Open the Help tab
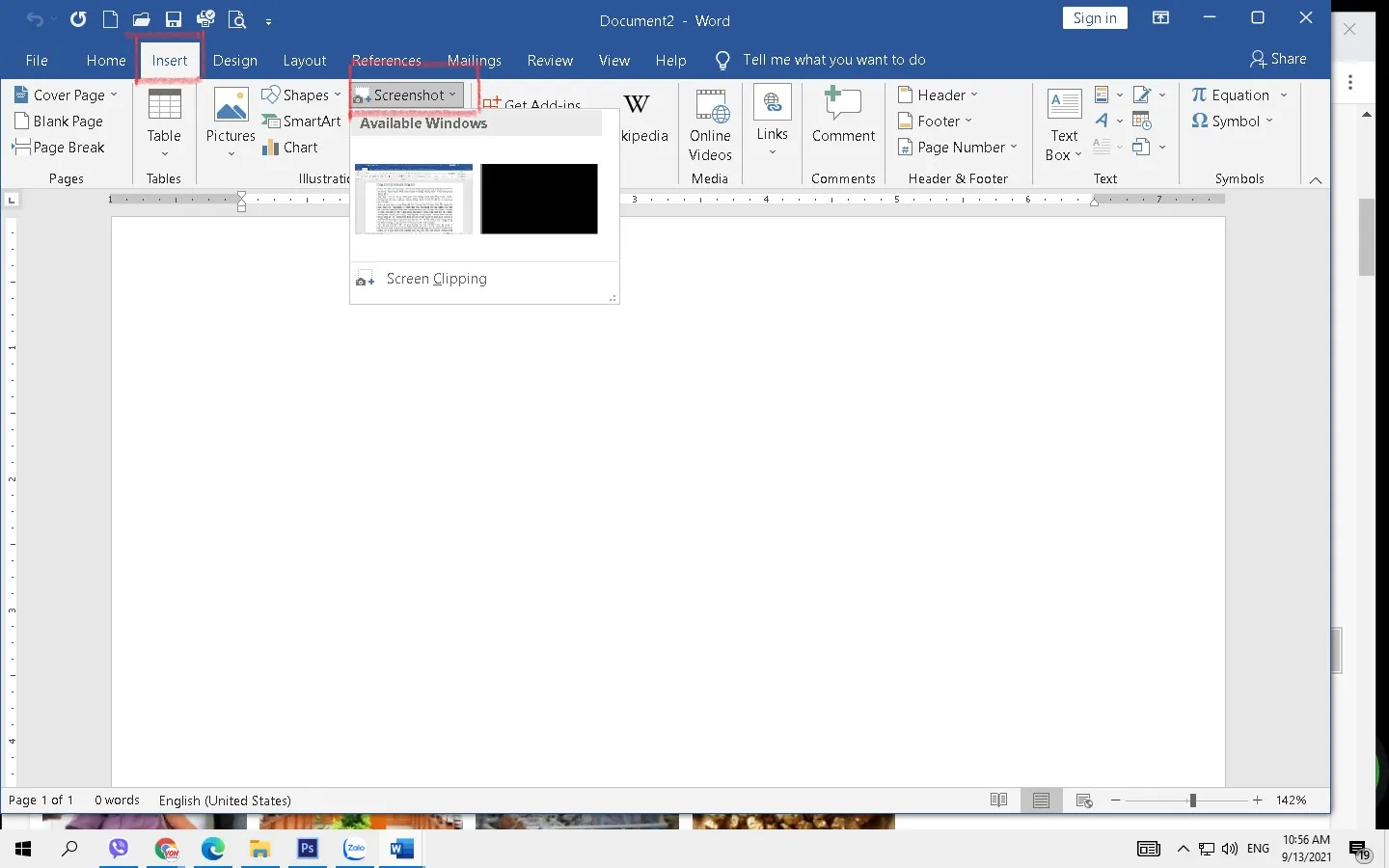Image resolution: width=1389 pixels, height=868 pixels. click(671, 60)
